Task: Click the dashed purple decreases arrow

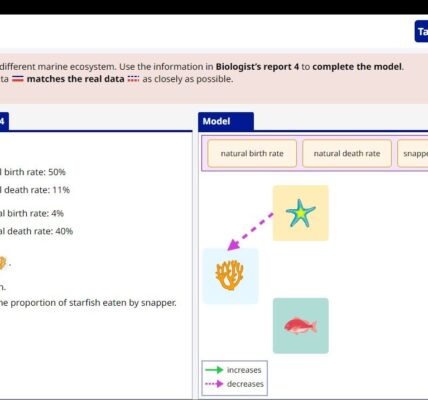Action: 250,232
